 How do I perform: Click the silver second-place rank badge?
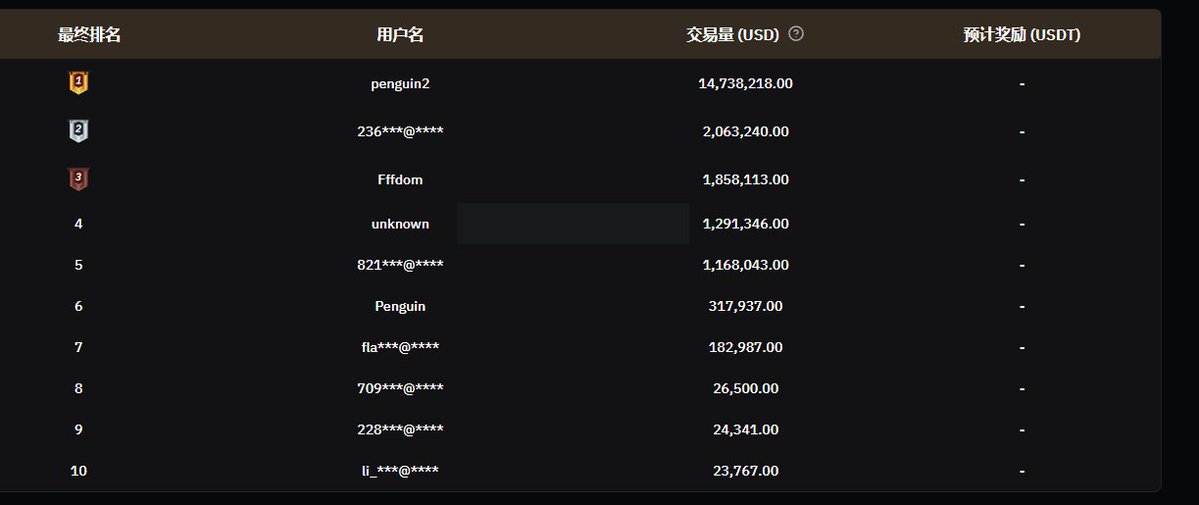click(78, 131)
